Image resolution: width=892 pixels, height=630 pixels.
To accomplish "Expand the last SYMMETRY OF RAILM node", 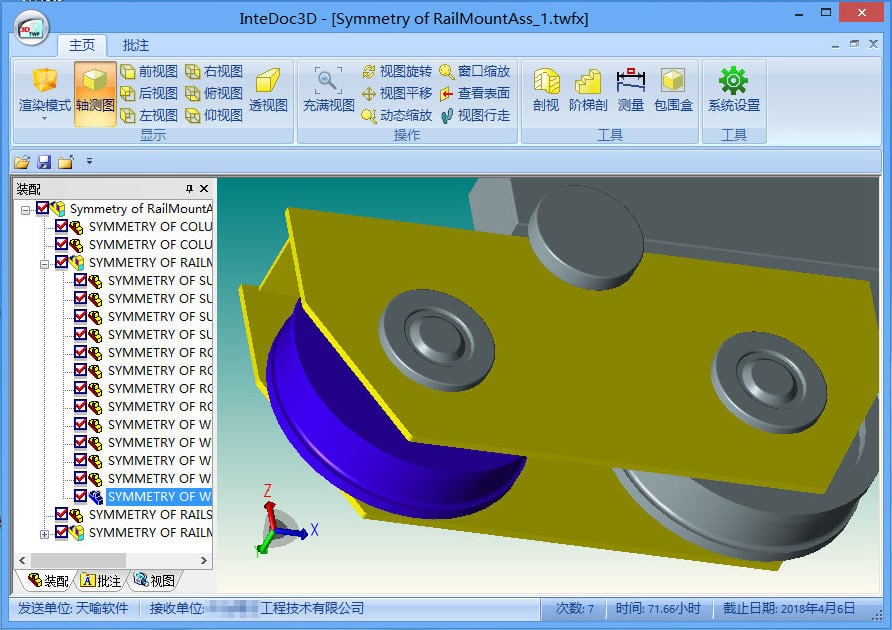I will pyautogui.click(x=44, y=534).
